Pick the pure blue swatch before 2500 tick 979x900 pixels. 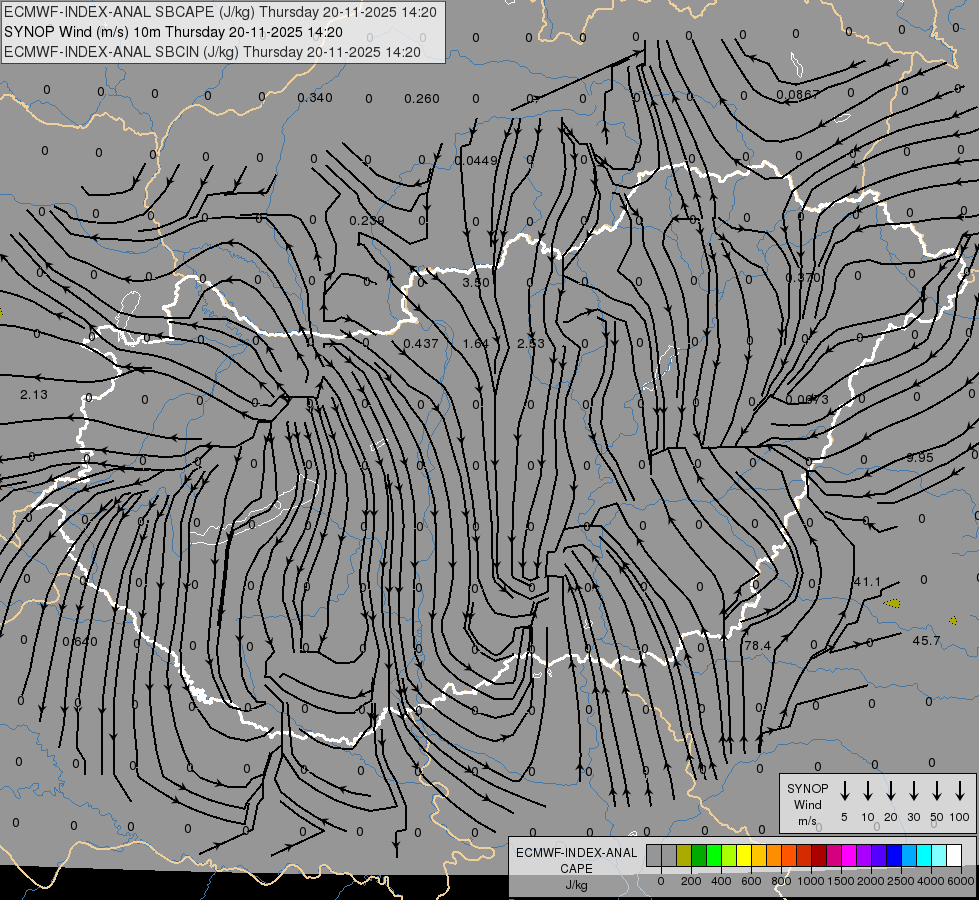[893, 855]
